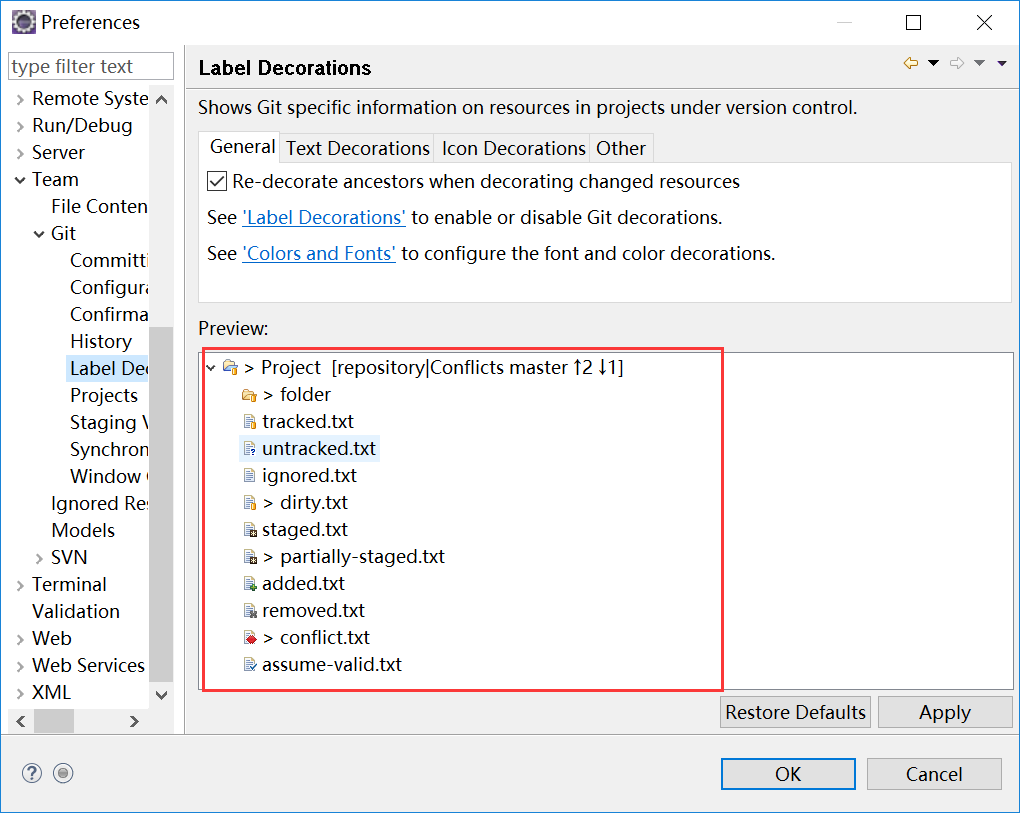Select the Synchronize preference page
Screen dimensions: 1020x813
[x=109, y=449]
